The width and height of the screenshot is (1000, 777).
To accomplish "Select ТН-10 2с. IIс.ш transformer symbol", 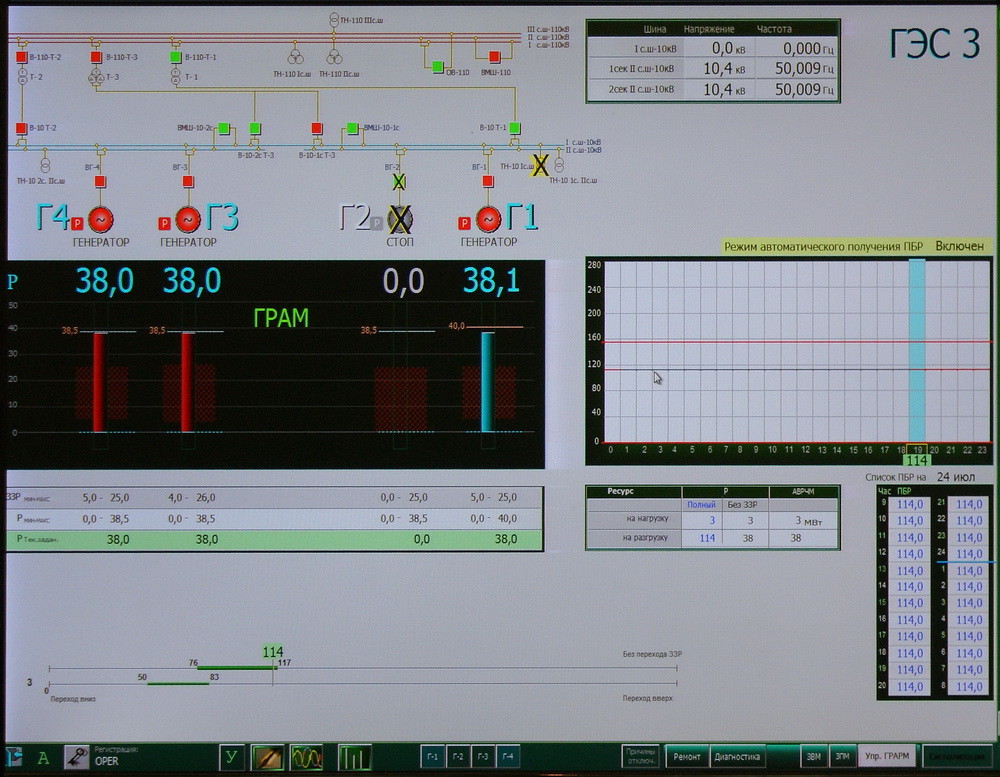I will point(45,165).
